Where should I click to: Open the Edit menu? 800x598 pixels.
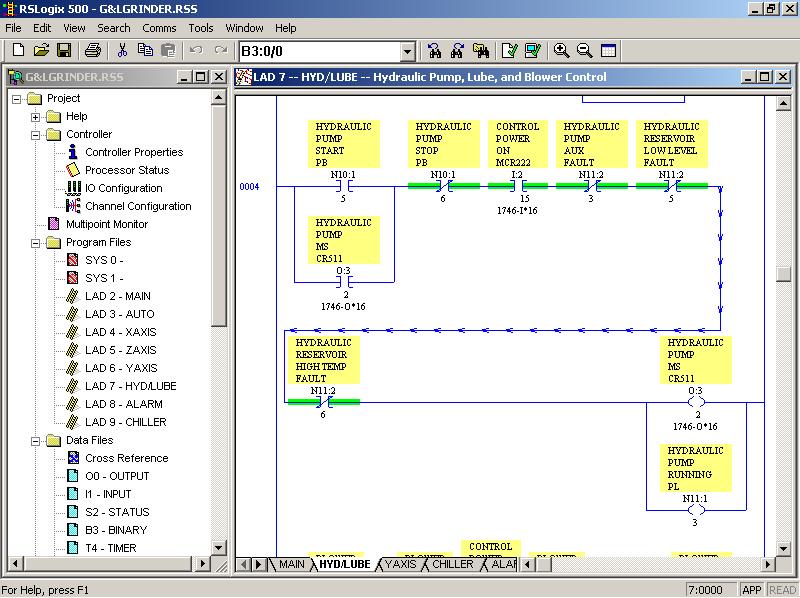(x=42, y=28)
